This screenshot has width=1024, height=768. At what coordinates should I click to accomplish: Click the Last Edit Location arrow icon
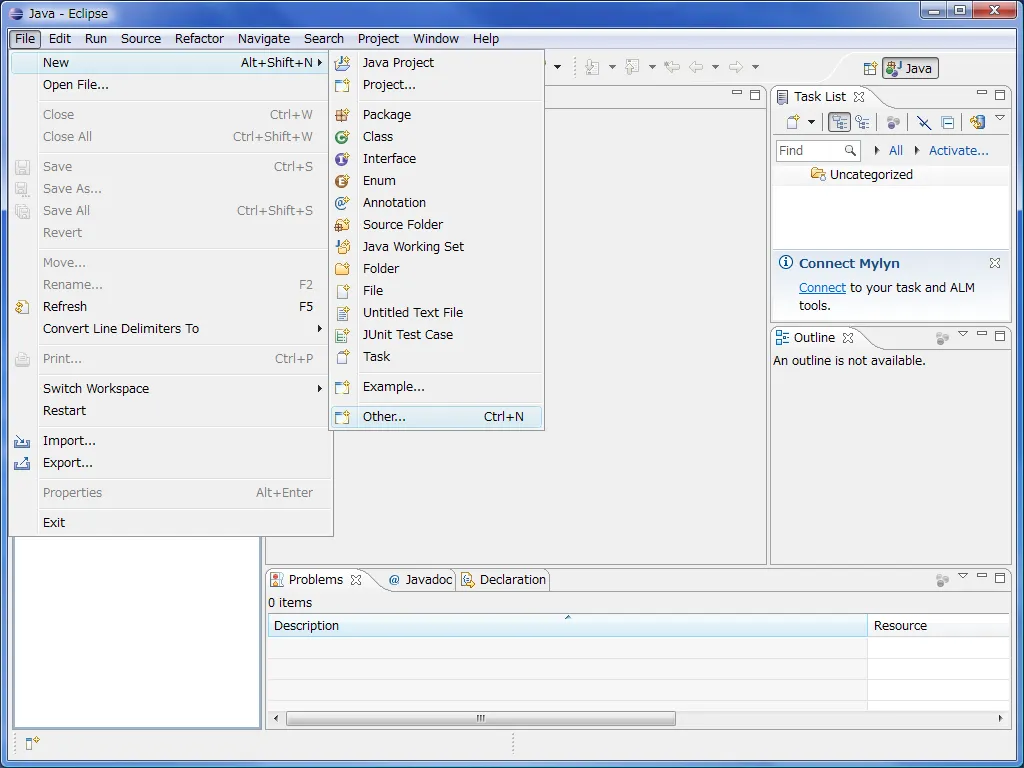671,67
